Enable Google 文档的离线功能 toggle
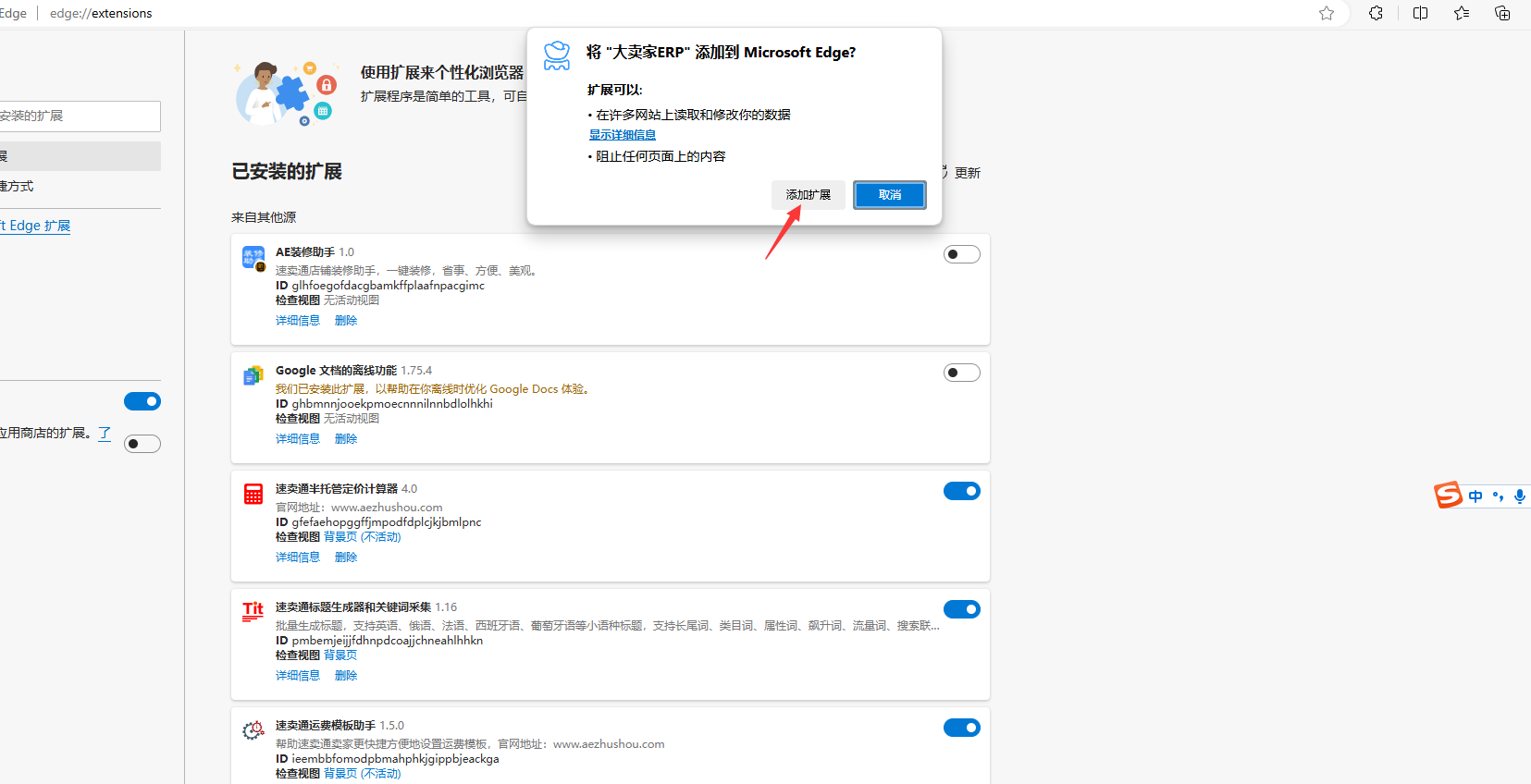This screenshot has height=784, width=1531. [962, 373]
